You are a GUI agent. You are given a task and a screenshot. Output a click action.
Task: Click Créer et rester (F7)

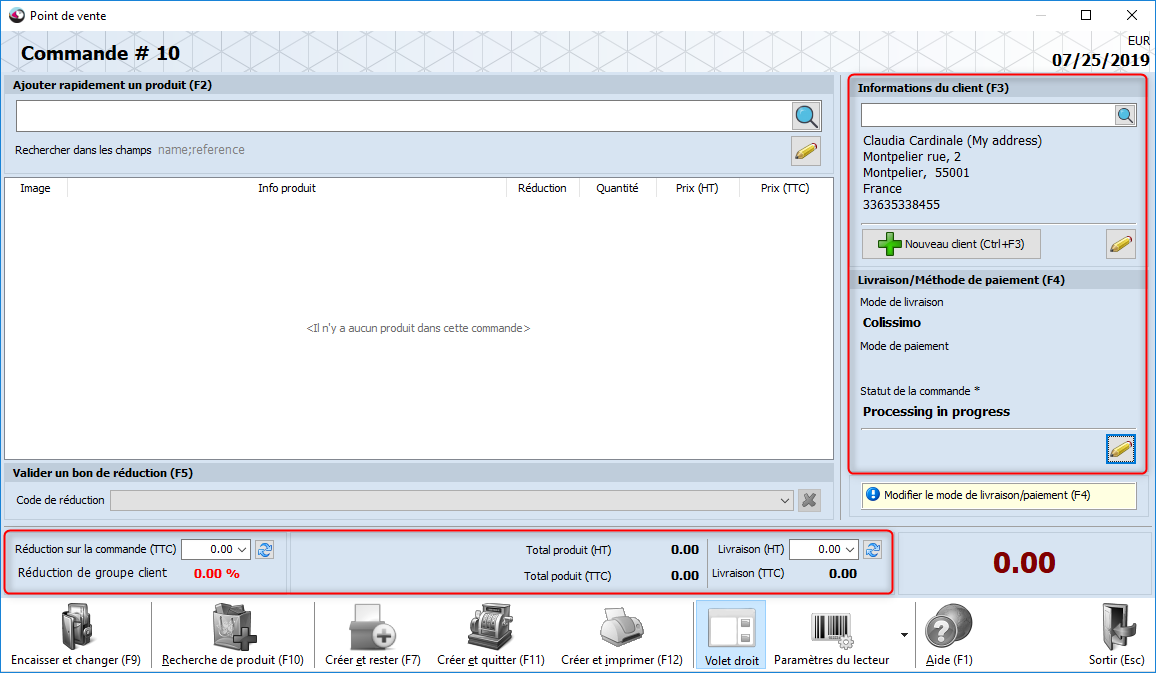pos(373,635)
